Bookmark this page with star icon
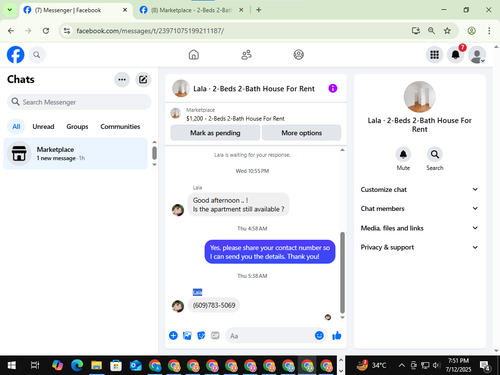This screenshot has height=375, width=500. click(447, 31)
